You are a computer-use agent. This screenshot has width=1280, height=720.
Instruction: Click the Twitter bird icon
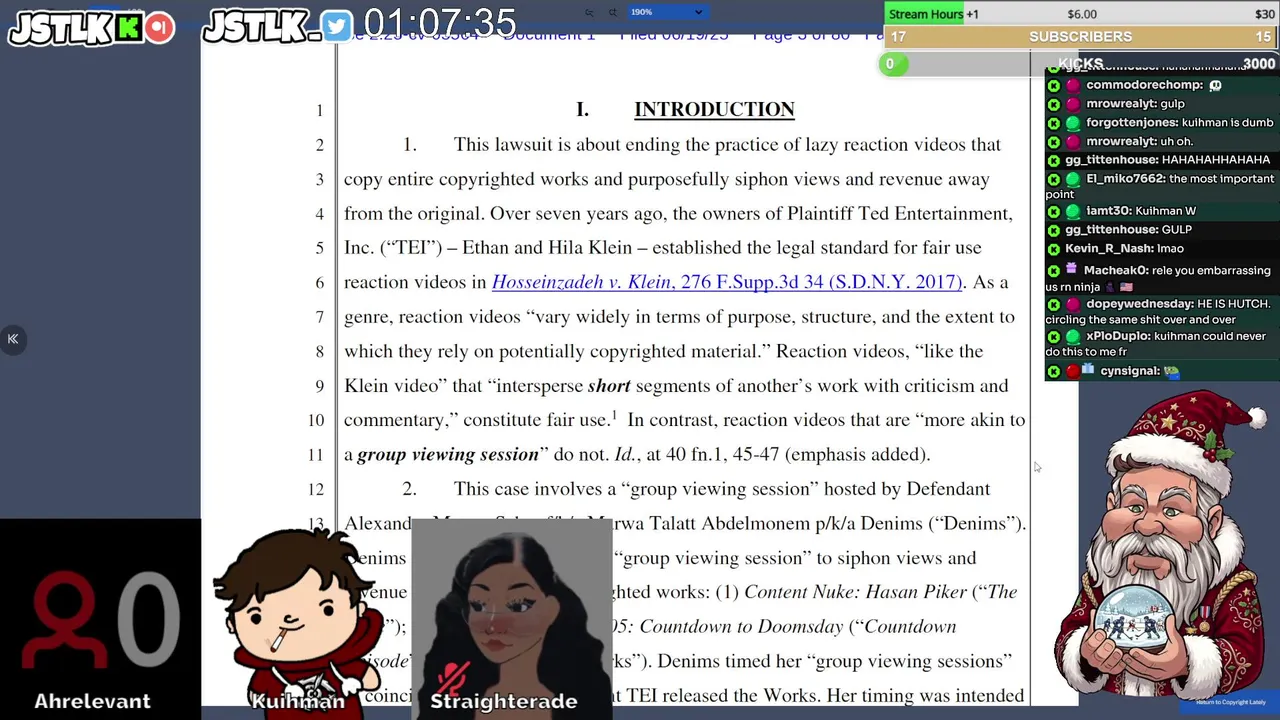tap(337, 28)
